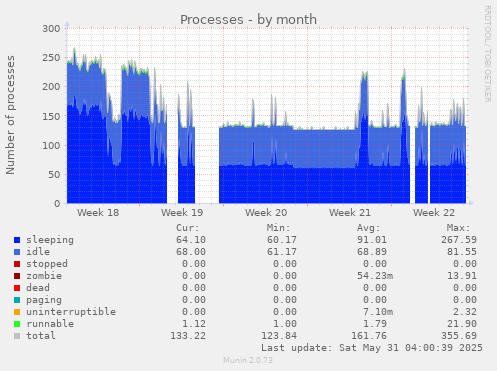Click the 'idle' legend label
This screenshot has width=497, height=371.
pos(38,252)
